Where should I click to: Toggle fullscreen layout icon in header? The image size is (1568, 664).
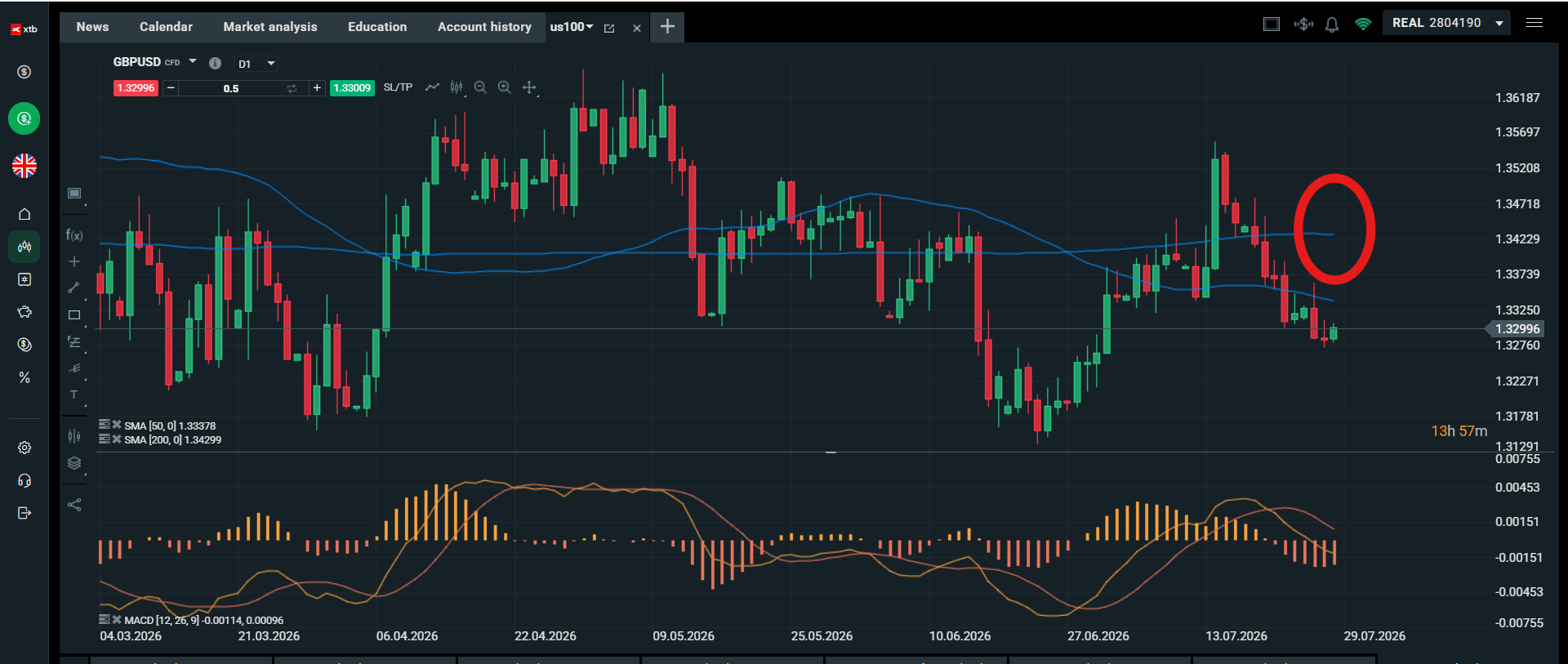(1272, 24)
